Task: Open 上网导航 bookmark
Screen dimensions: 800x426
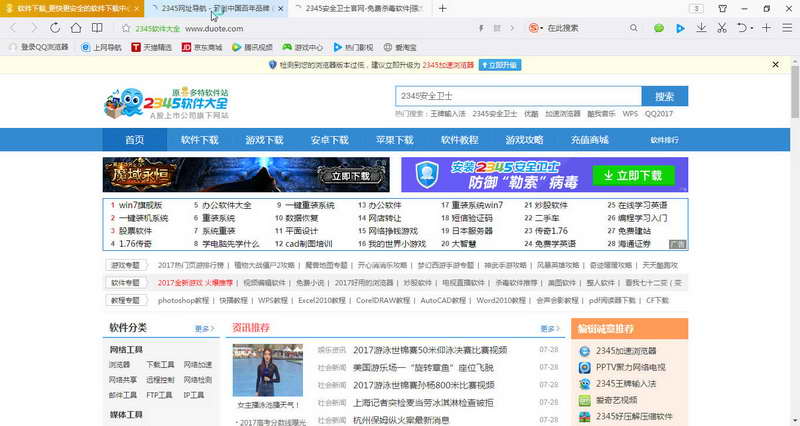Action: 101,47
